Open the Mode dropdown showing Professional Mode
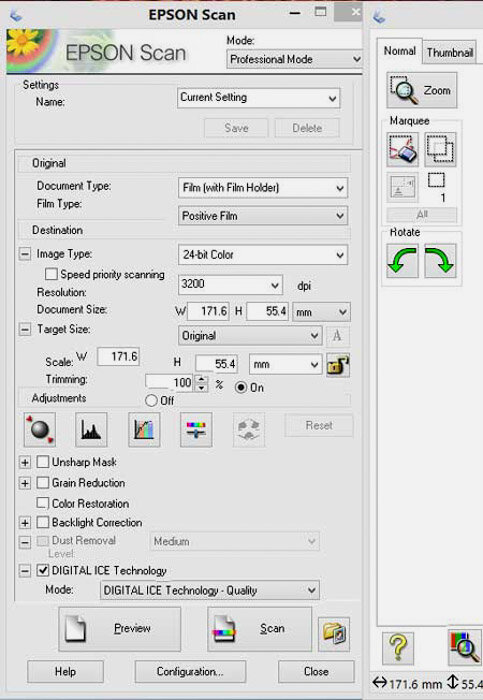The height and width of the screenshot is (700, 483). coord(295,59)
